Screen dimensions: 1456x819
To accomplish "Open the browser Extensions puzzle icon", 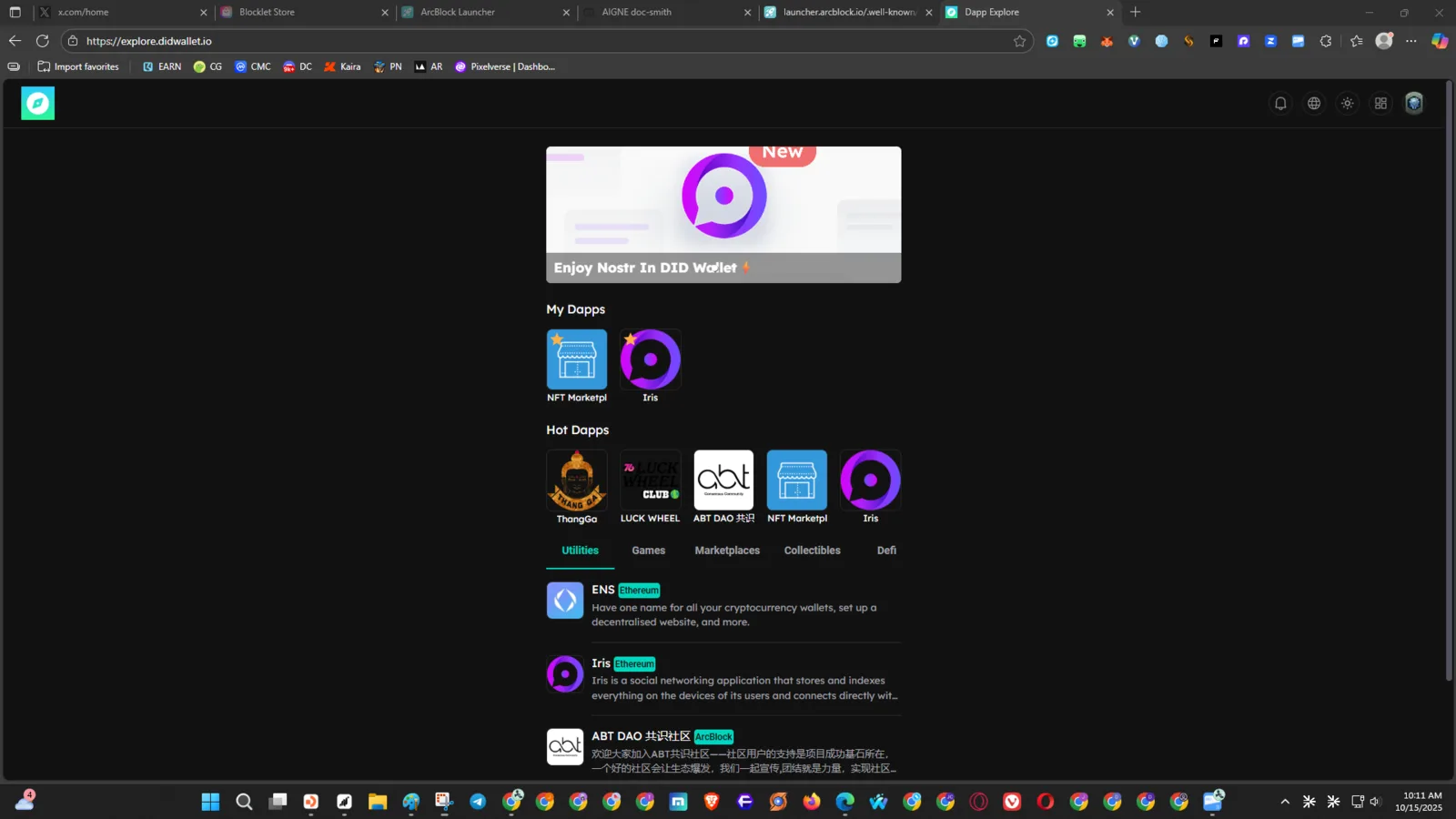I will coord(1326,41).
